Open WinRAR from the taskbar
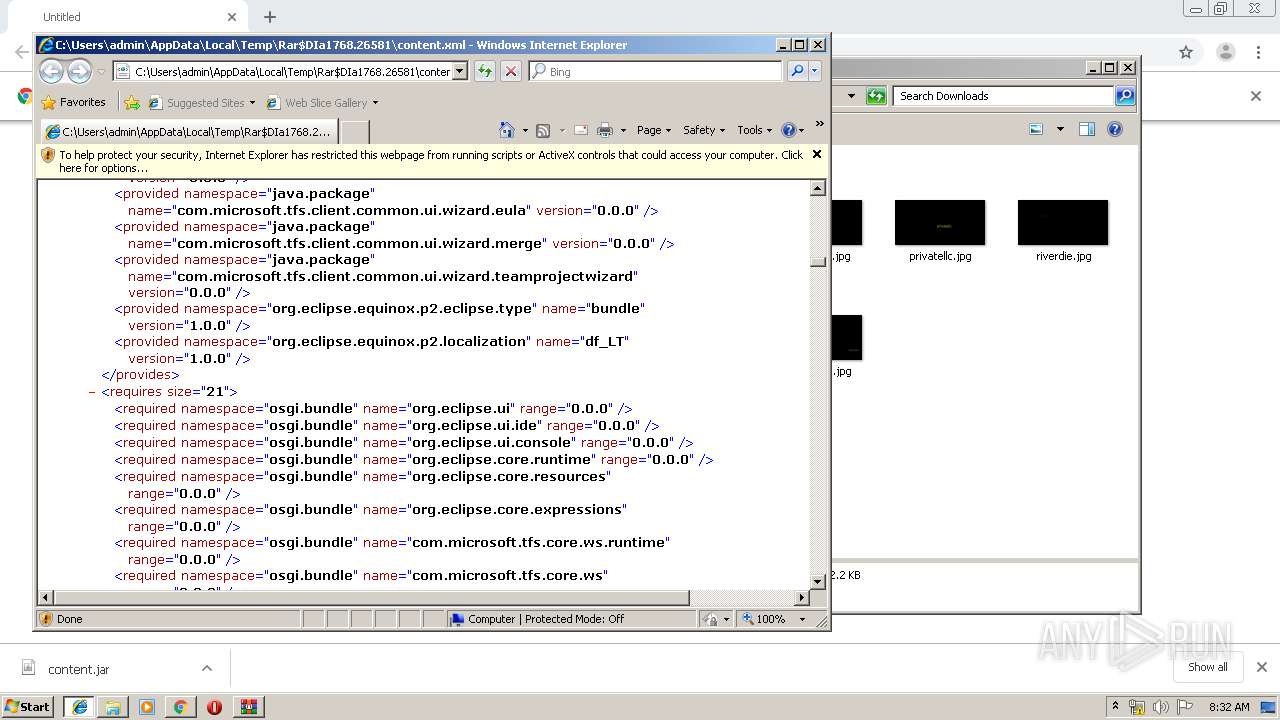This screenshot has height=720, width=1280. click(248, 707)
